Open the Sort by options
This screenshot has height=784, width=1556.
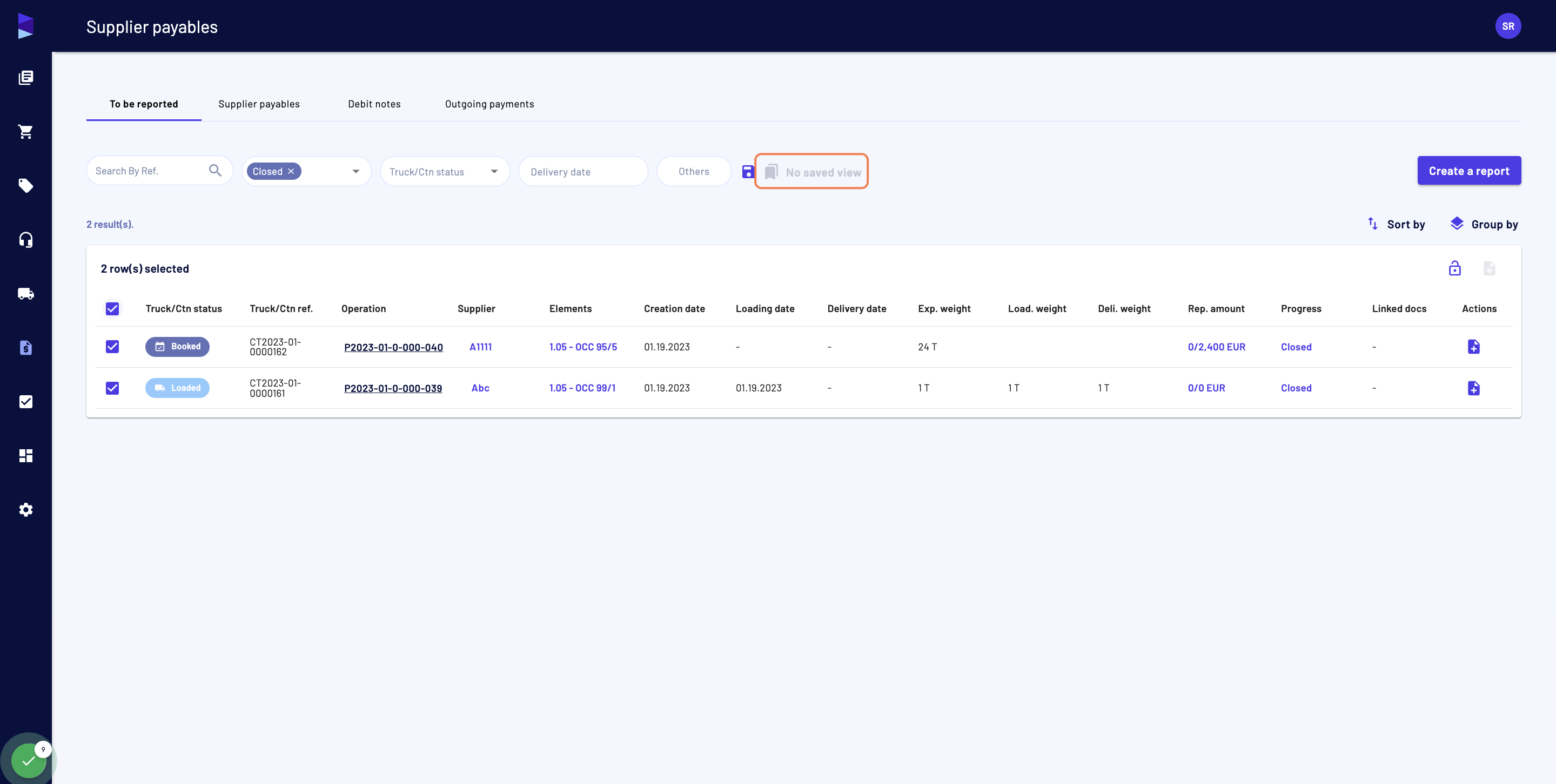1396,224
